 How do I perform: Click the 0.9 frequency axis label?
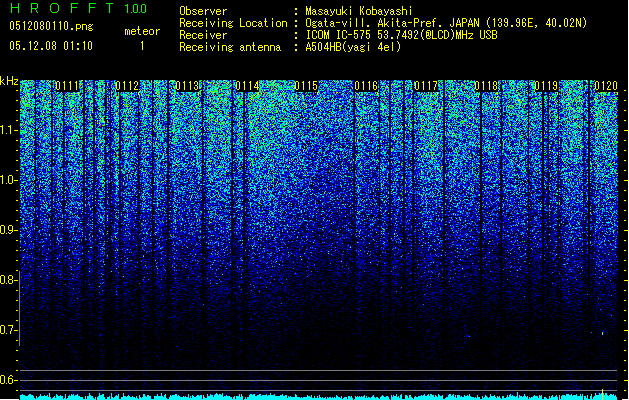(8, 230)
